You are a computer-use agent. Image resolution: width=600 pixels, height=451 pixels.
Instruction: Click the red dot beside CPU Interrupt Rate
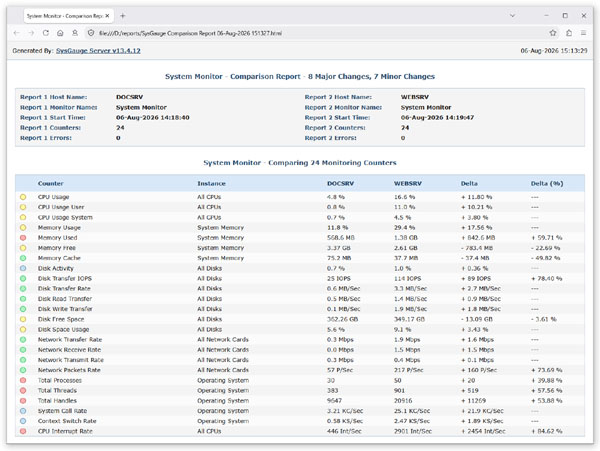pos(23,431)
